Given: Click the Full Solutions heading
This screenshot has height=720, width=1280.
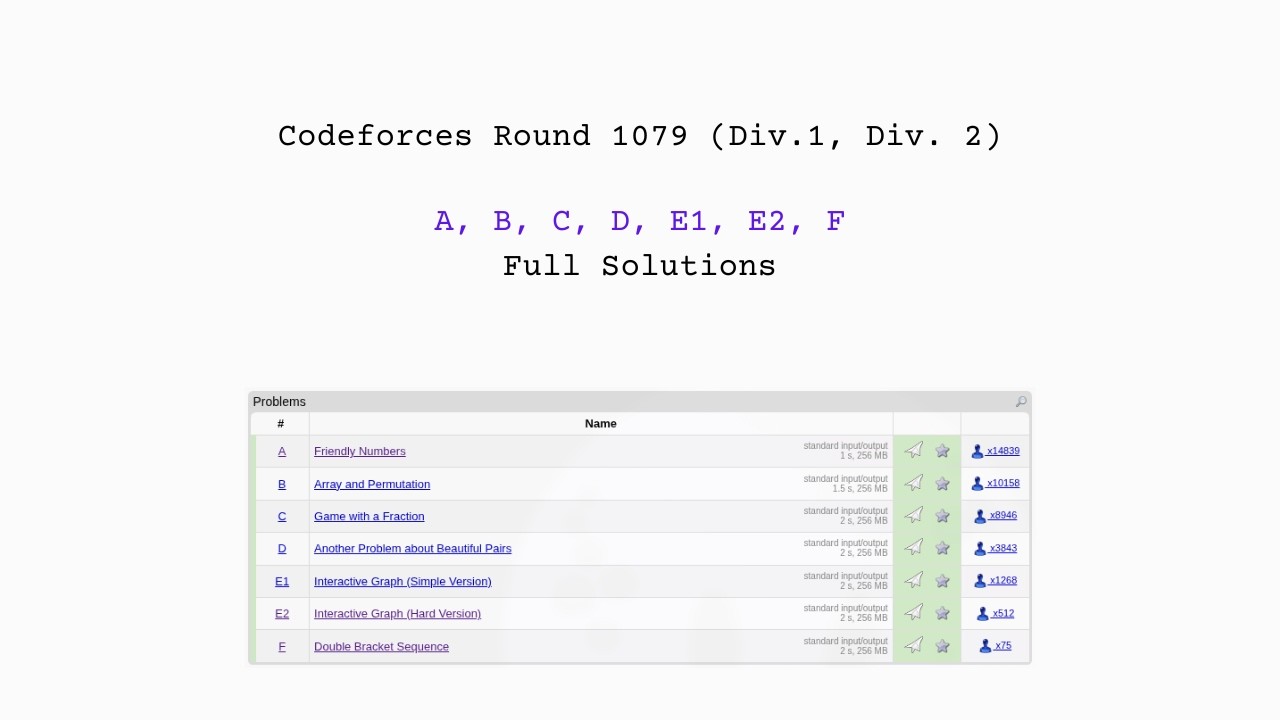Looking at the screenshot, I should click(x=640, y=266).
